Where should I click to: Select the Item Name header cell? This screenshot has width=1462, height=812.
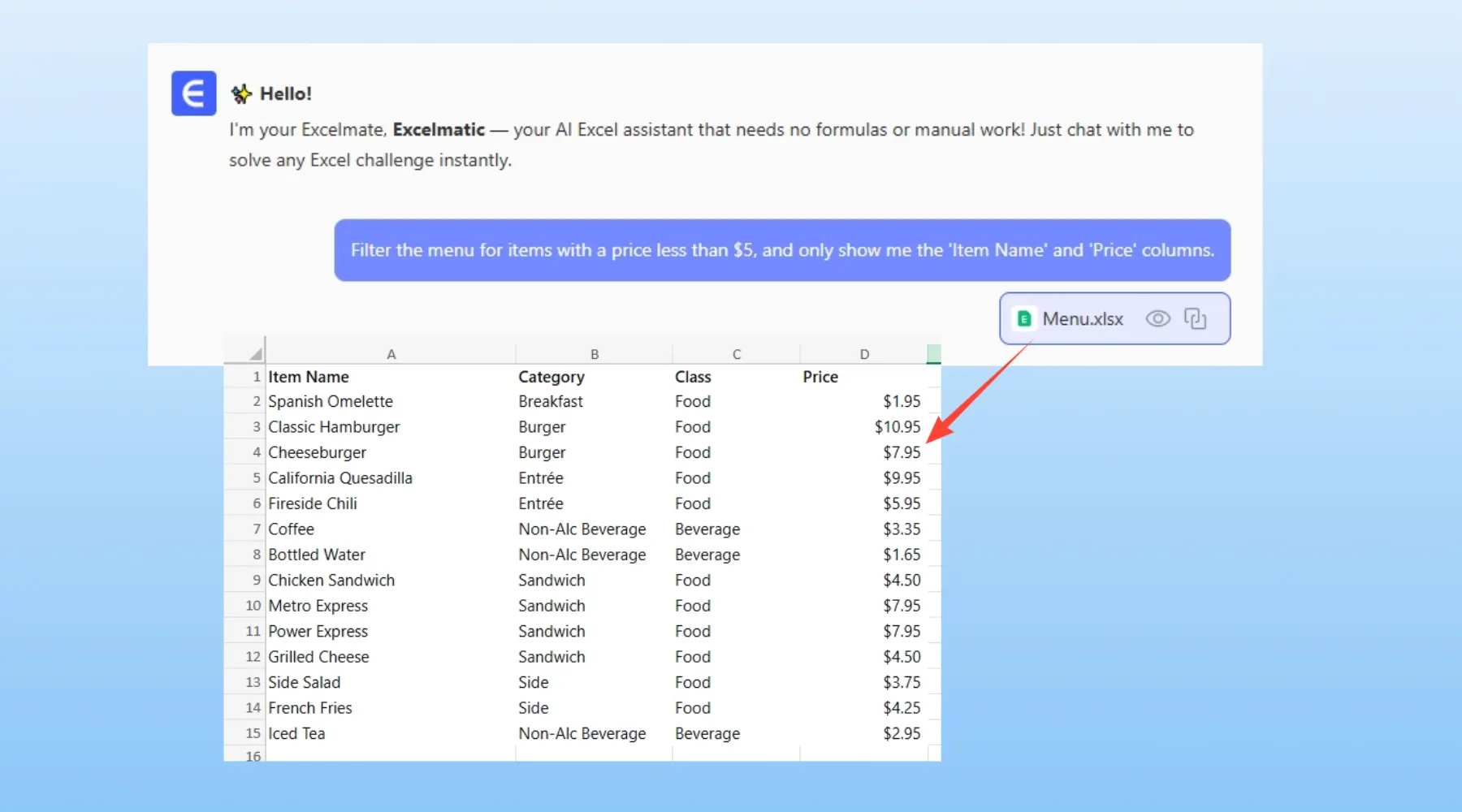[309, 377]
